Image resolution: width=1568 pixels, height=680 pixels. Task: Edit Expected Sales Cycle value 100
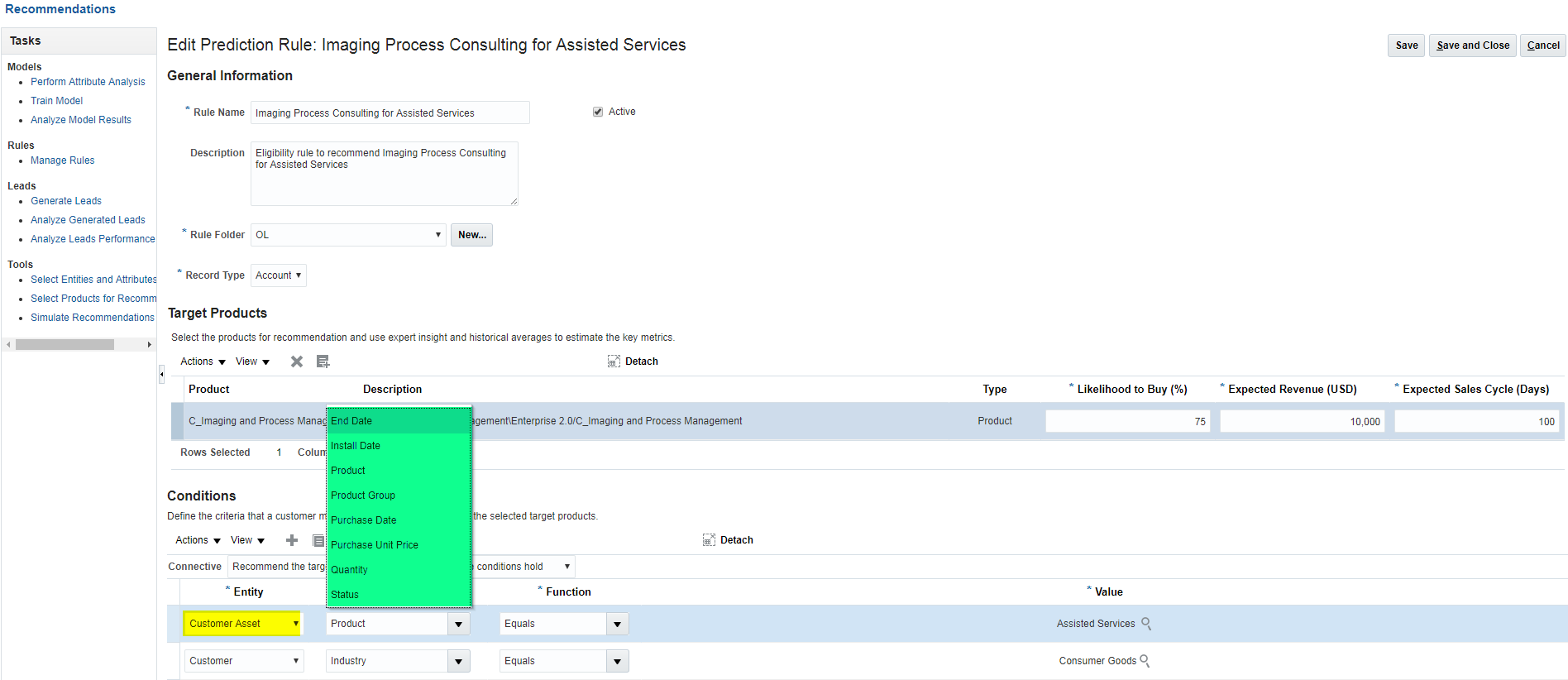[1477, 421]
